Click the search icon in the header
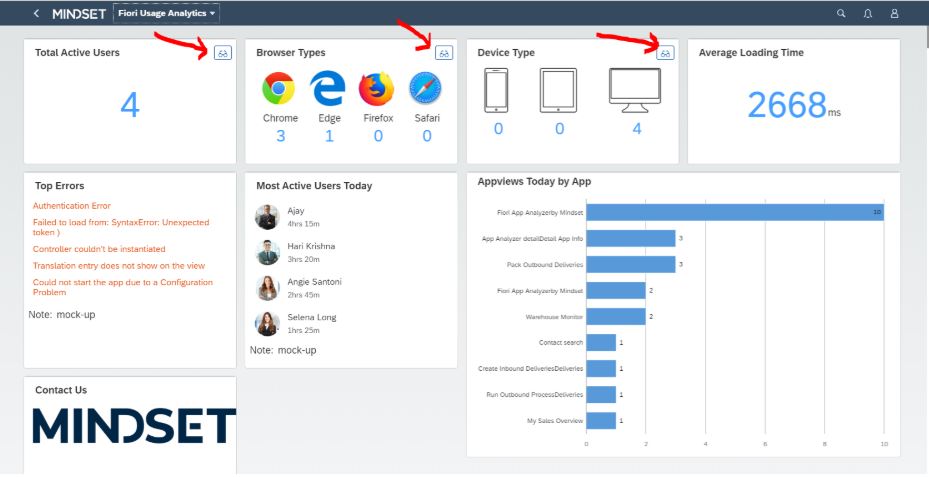The image size is (929, 477). (841, 13)
